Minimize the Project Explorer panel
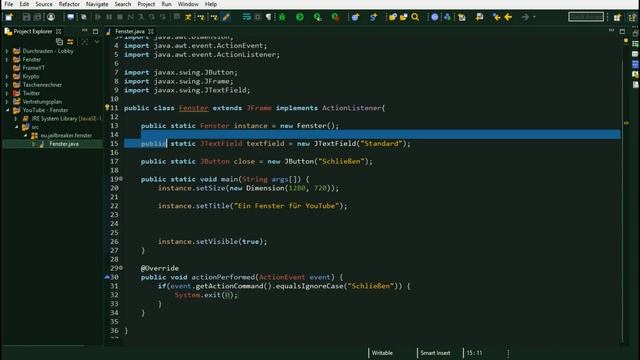The image size is (640, 360). [85, 31]
